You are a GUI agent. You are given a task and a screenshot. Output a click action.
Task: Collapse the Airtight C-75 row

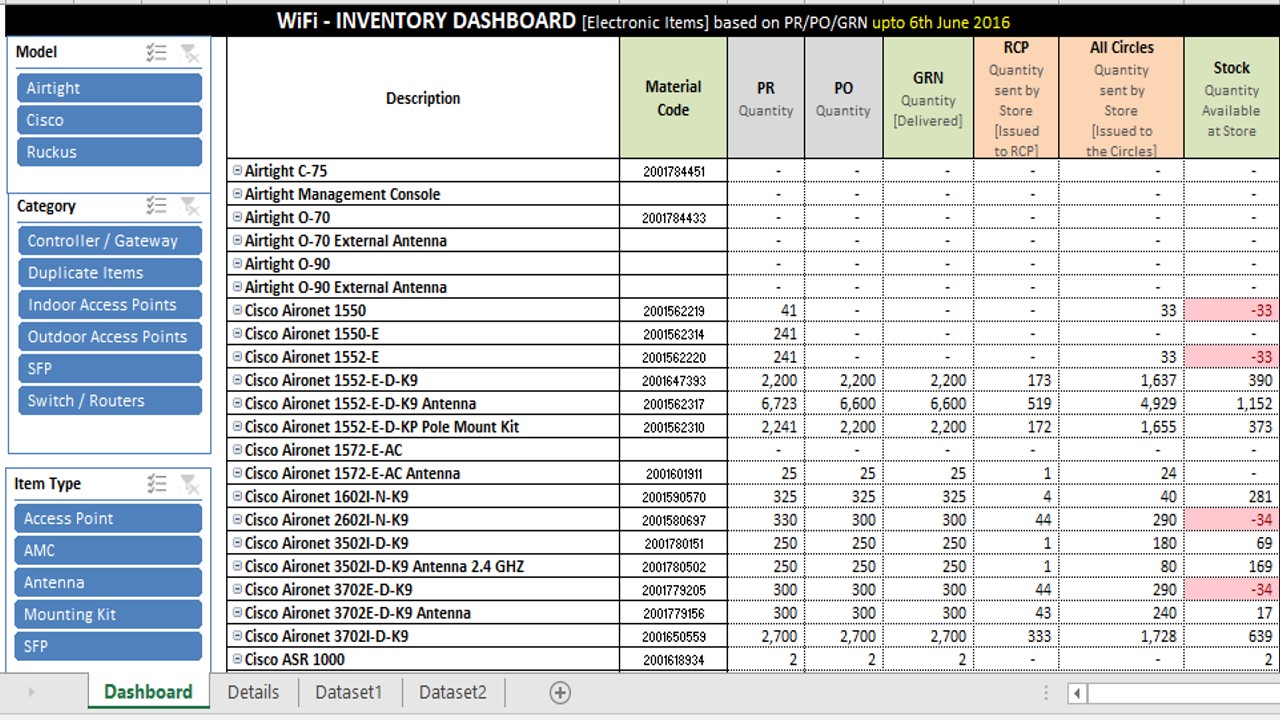pyautogui.click(x=238, y=171)
